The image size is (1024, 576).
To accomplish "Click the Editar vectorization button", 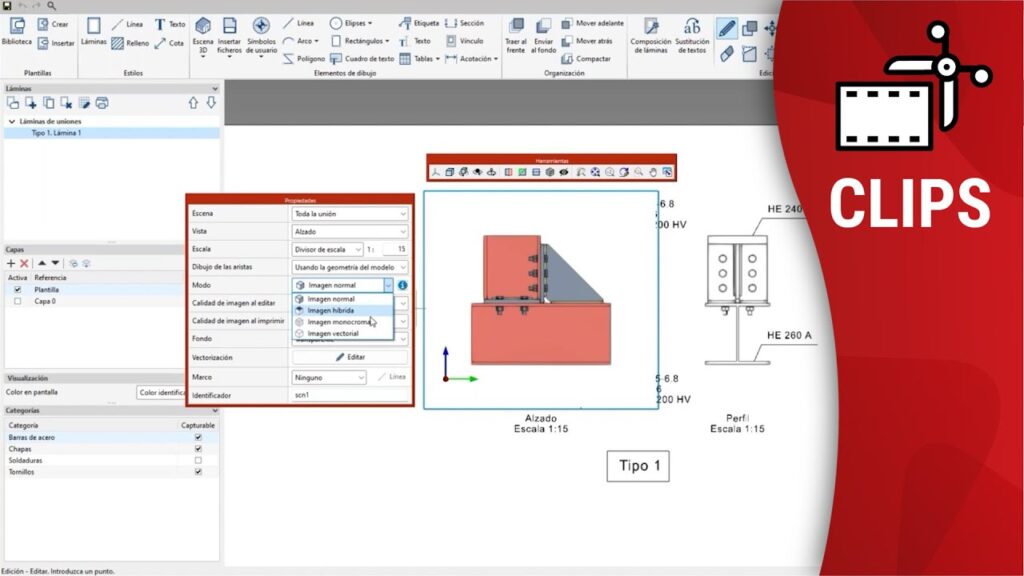I will click(x=350, y=357).
